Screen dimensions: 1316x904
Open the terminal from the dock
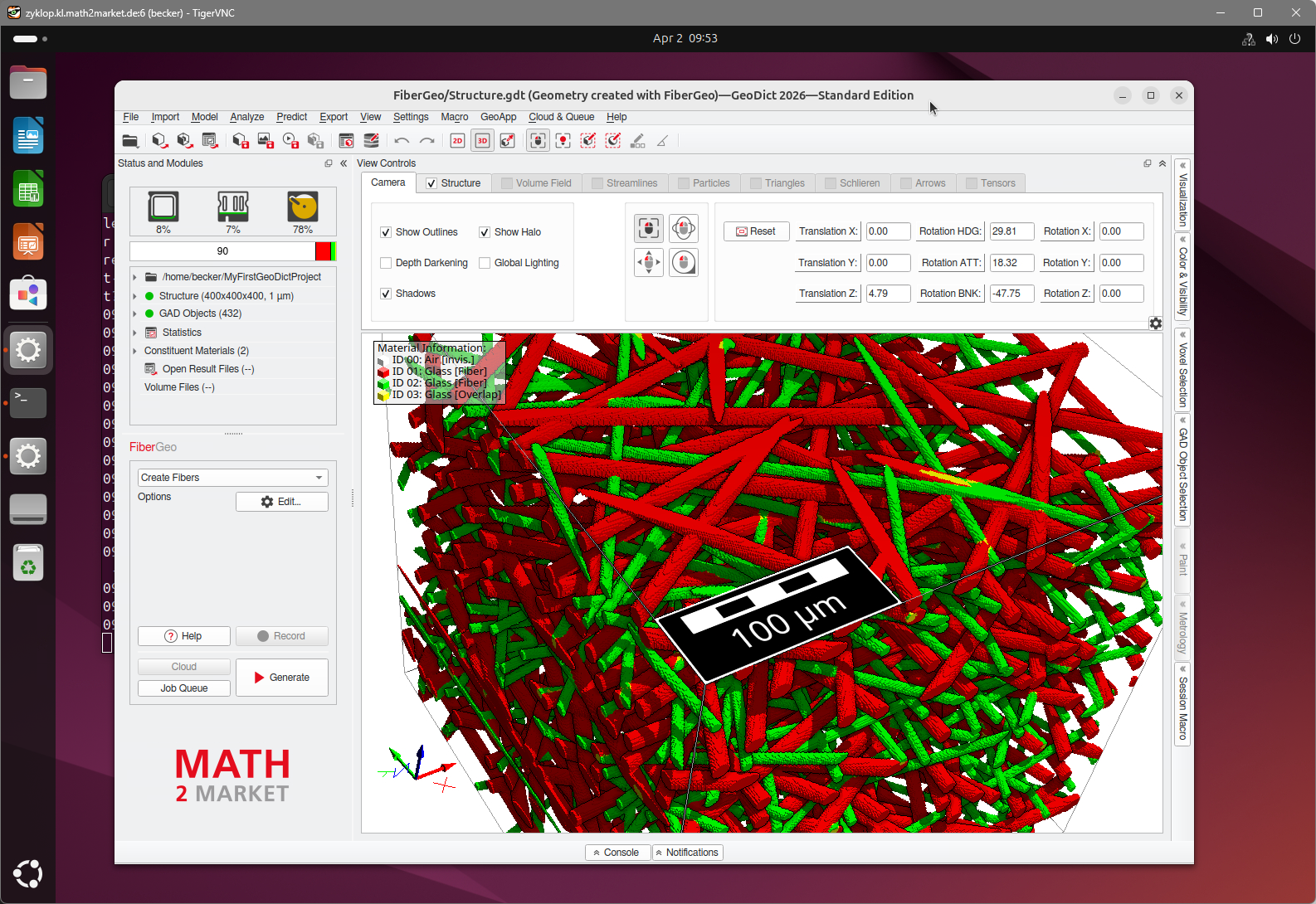28,403
